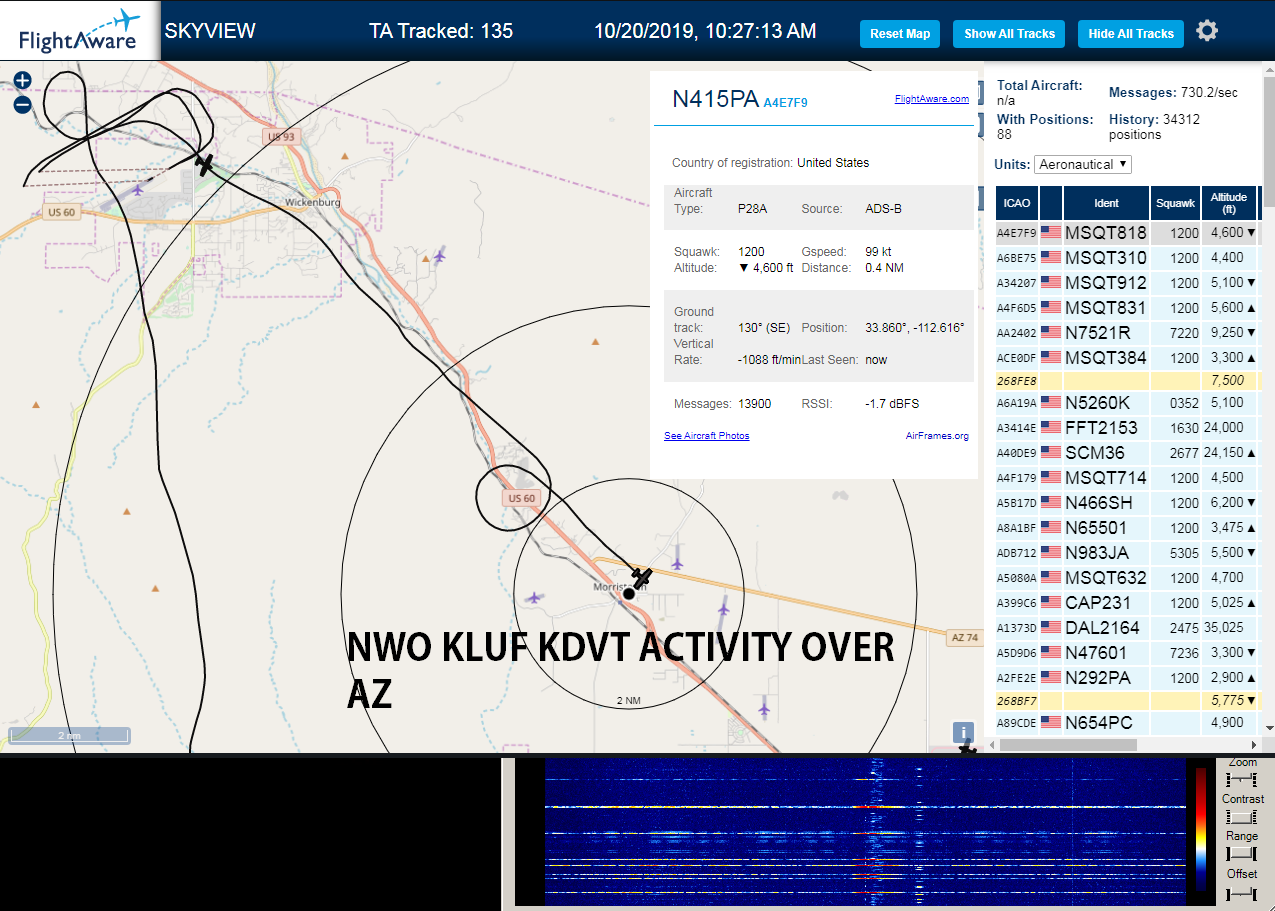Select MSQT714 row in aircraft list
Screen dimensions: 1275x911
pos(1126,478)
